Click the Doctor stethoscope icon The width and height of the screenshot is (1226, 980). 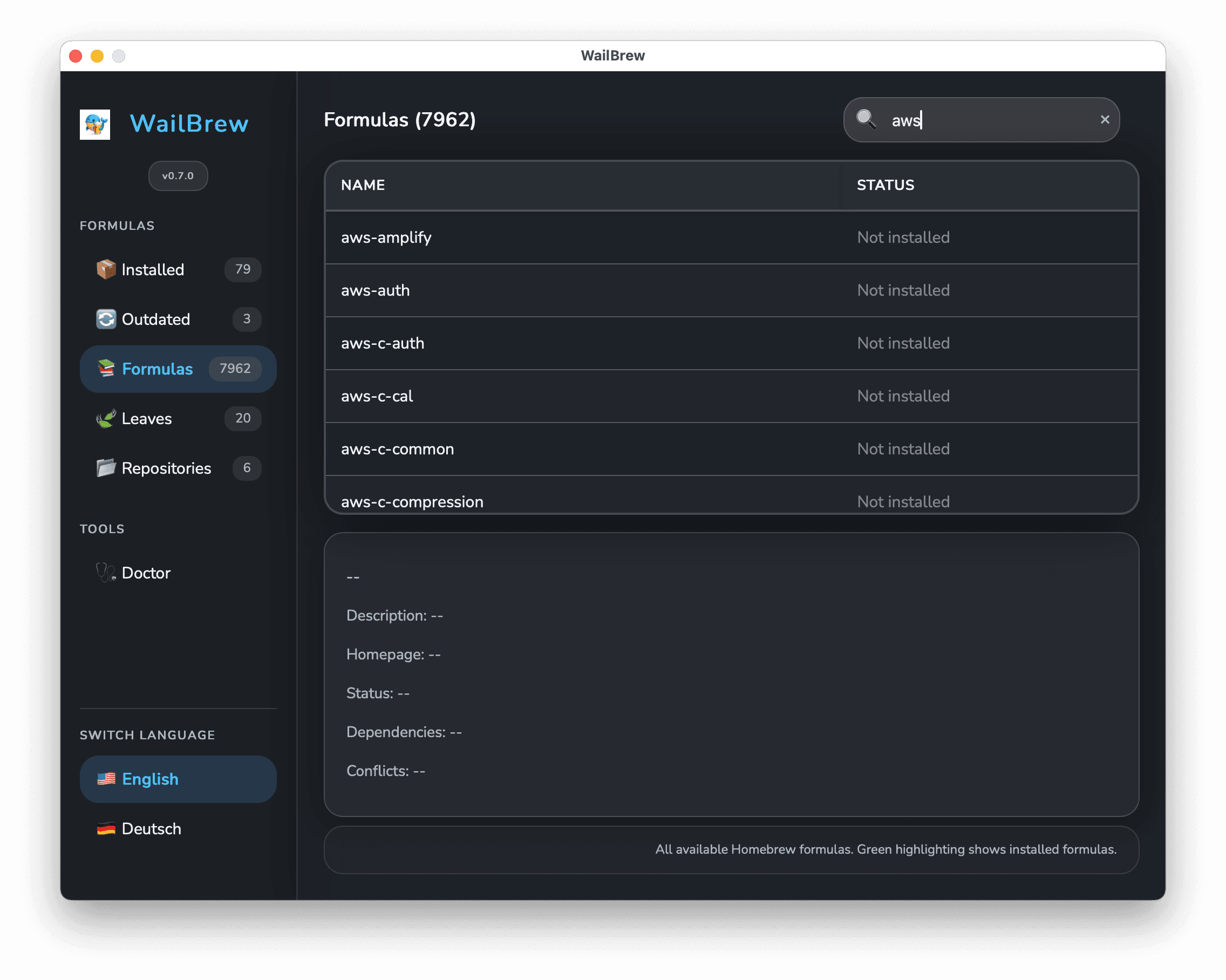pyautogui.click(x=106, y=573)
